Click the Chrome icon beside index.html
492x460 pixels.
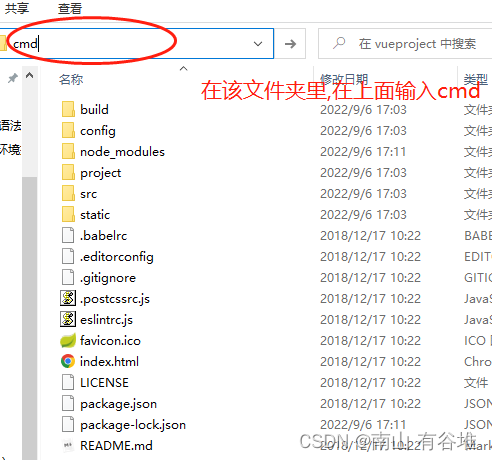tap(68, 361)
